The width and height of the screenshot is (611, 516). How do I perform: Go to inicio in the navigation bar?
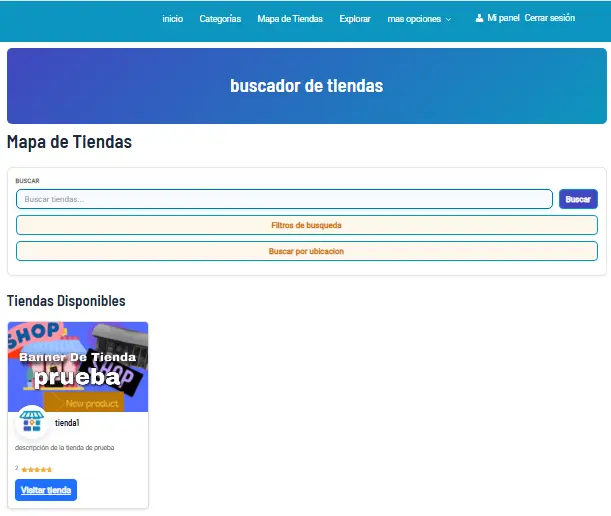[172, 19]
